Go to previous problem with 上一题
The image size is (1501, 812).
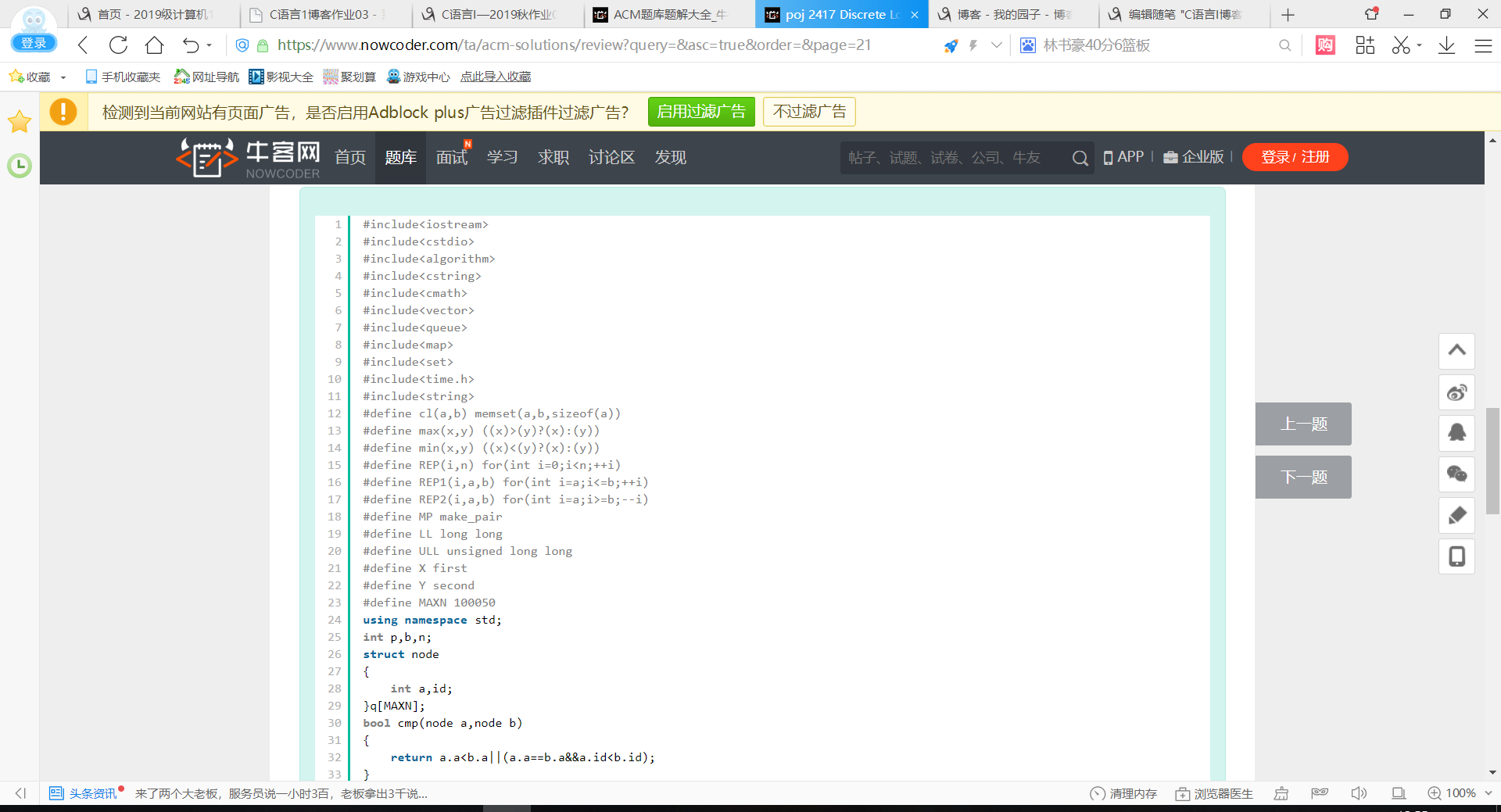[1303, 424]
